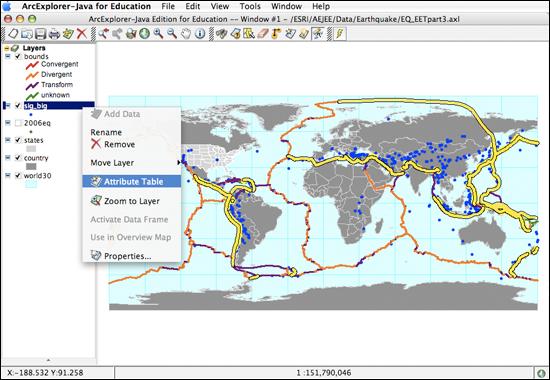Select the Identify info tool

(200, 34)
